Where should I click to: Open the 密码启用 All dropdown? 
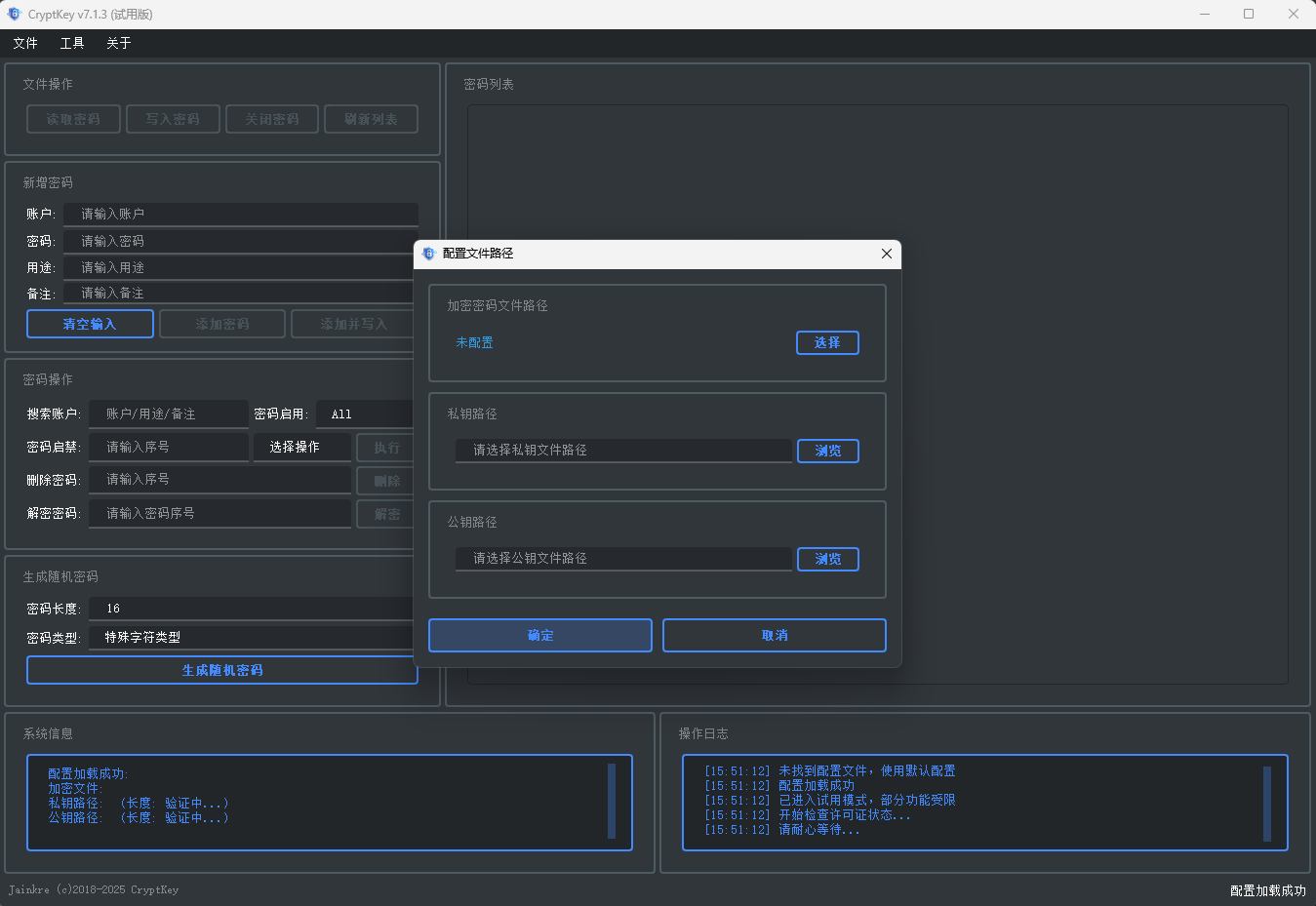click(365, 414)
